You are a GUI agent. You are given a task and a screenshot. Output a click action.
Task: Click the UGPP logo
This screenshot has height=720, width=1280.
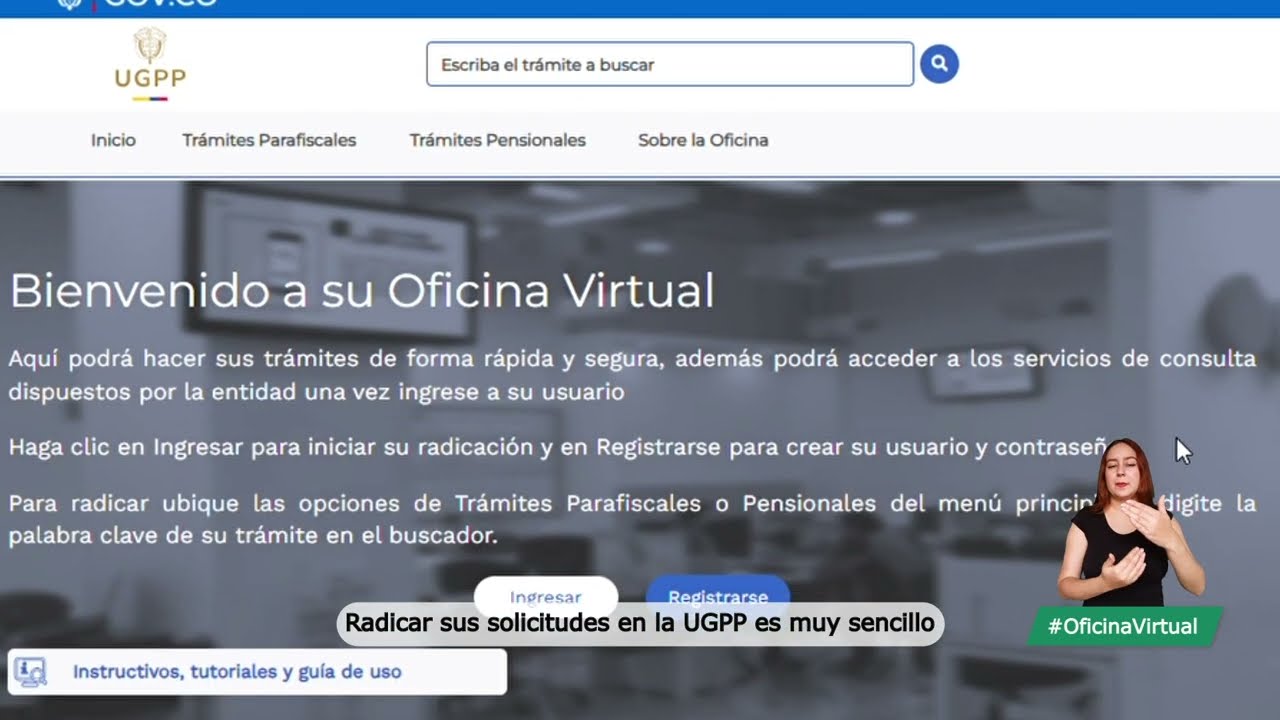point(150,65)
